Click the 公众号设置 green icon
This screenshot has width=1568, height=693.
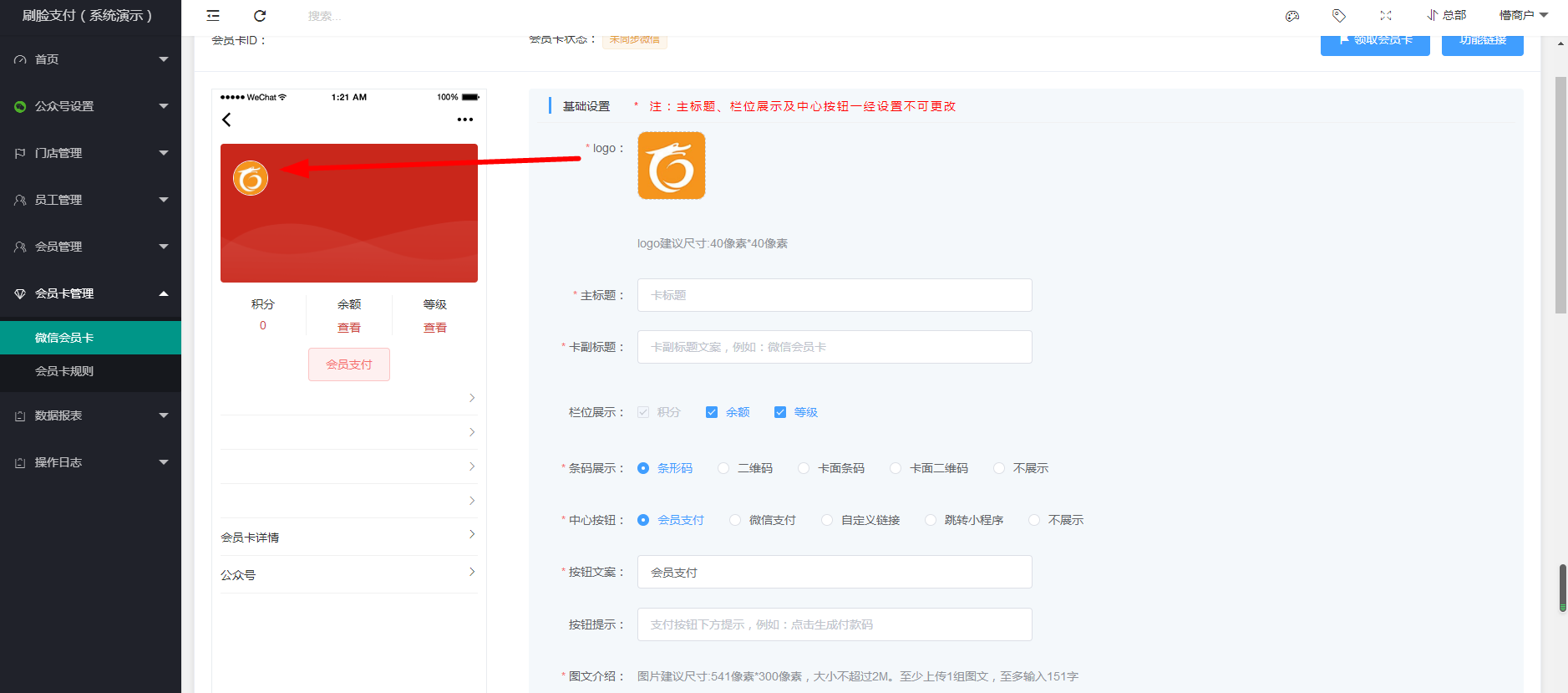coord(20,106)
